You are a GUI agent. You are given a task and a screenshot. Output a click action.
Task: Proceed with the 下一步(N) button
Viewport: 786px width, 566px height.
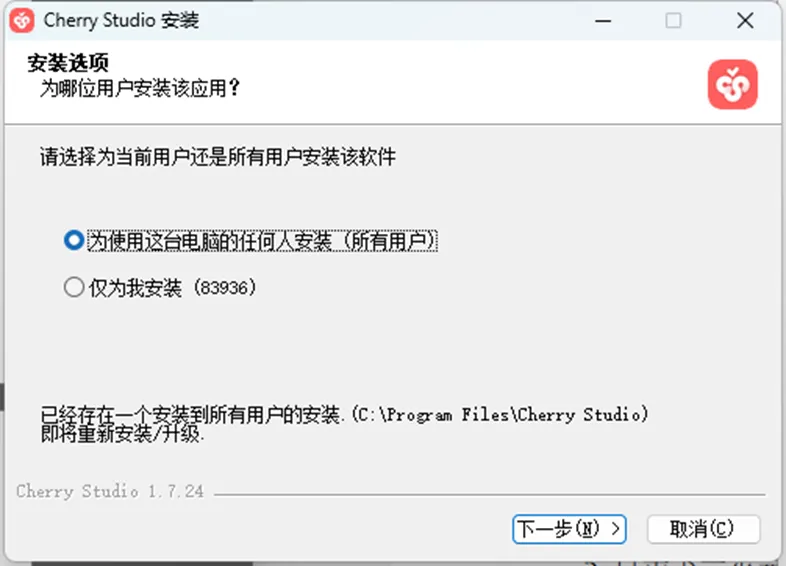(569, 529)
